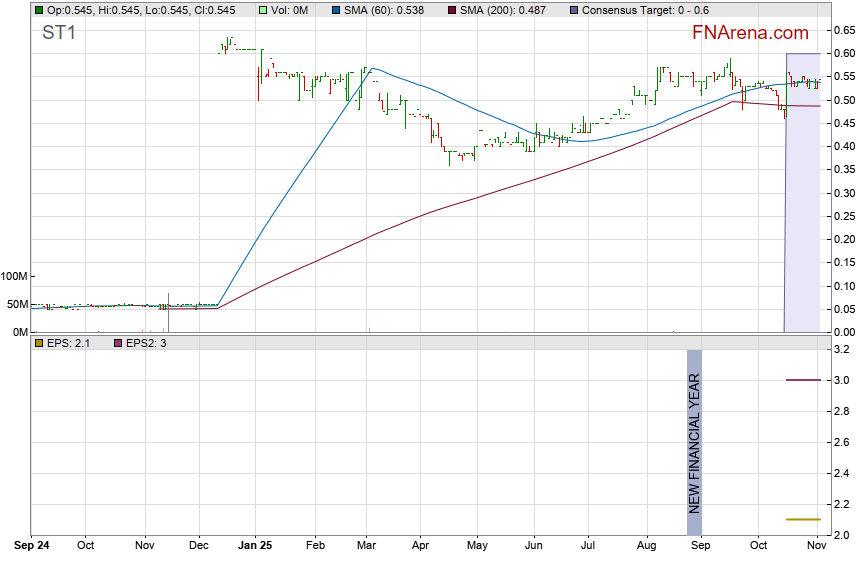
Task: Click the ST1 ticker symbol label
Action: (x=58, y=33)
